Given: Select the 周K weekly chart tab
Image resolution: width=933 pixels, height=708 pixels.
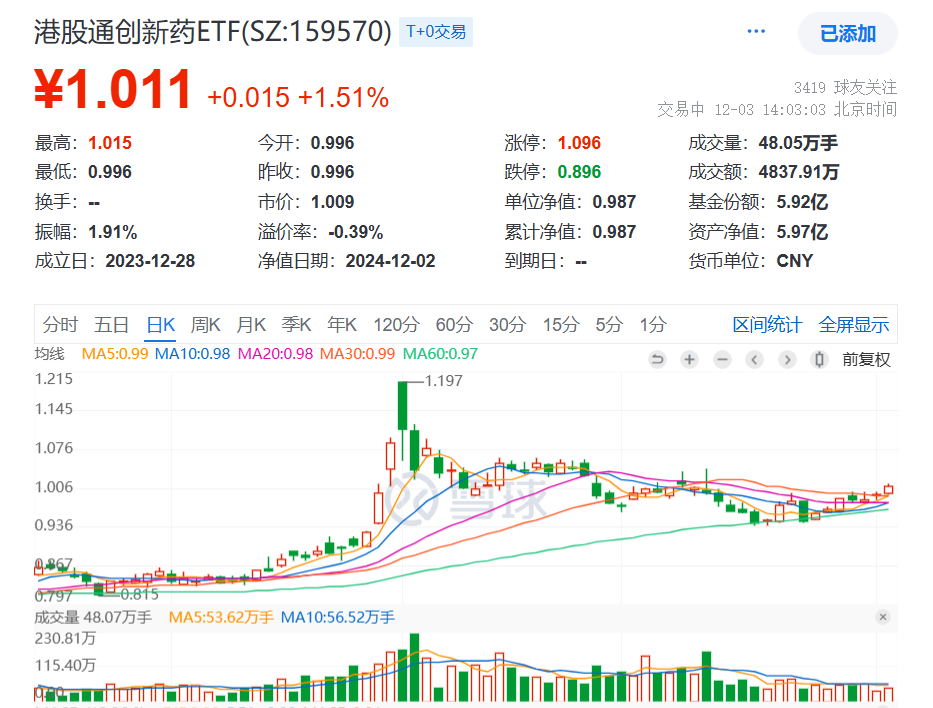Looking at the screenshot, I should coord(205,324).
